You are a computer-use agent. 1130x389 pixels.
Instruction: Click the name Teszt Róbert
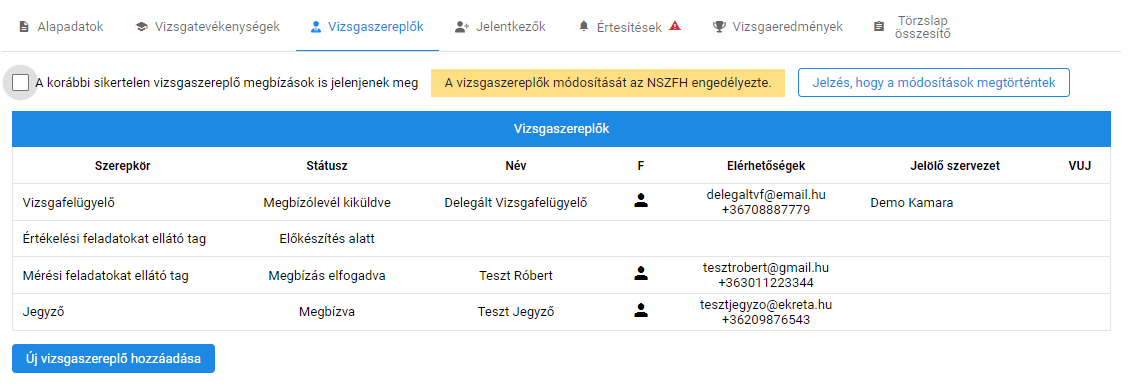coord(516,275)
